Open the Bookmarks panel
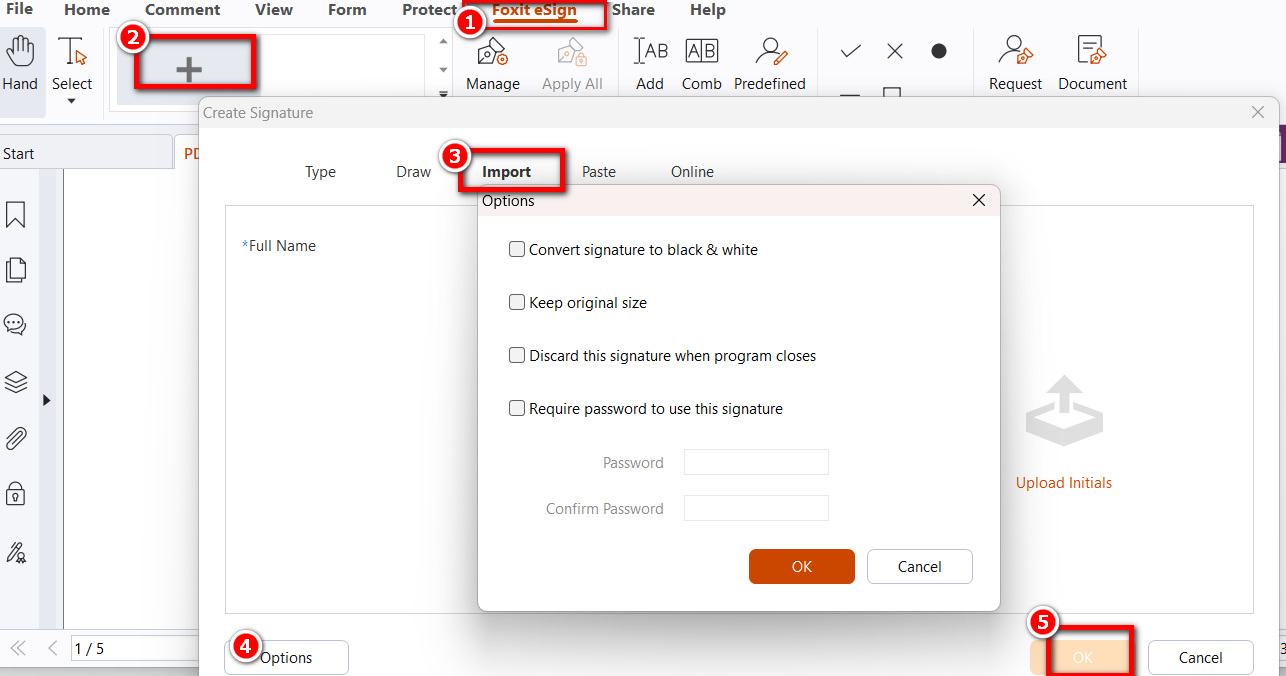The width and height of the screenshot is (1286, 676). [x=22, y=214]
